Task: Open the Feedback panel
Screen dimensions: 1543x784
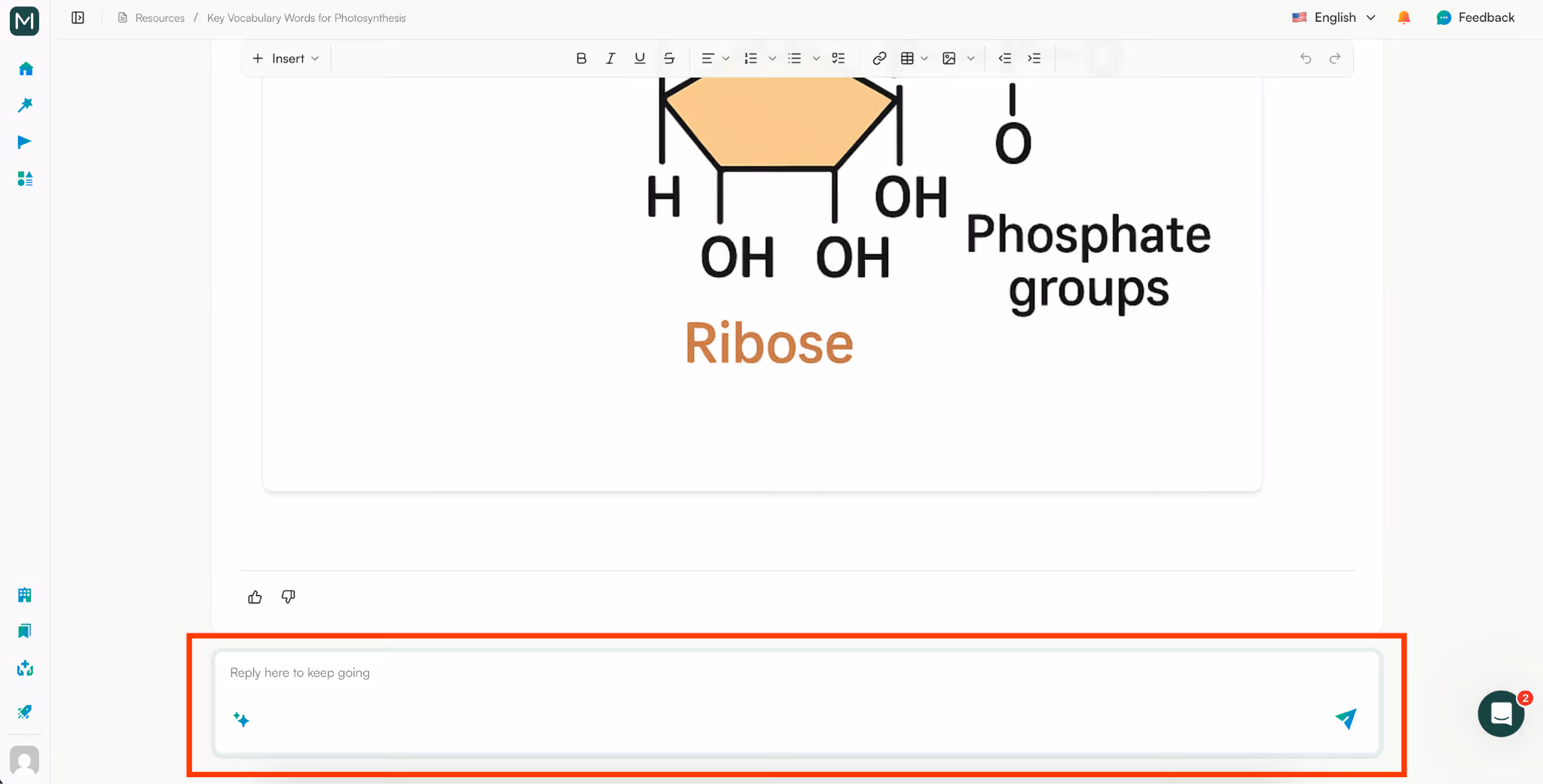Action: [x=1475, y=17]
